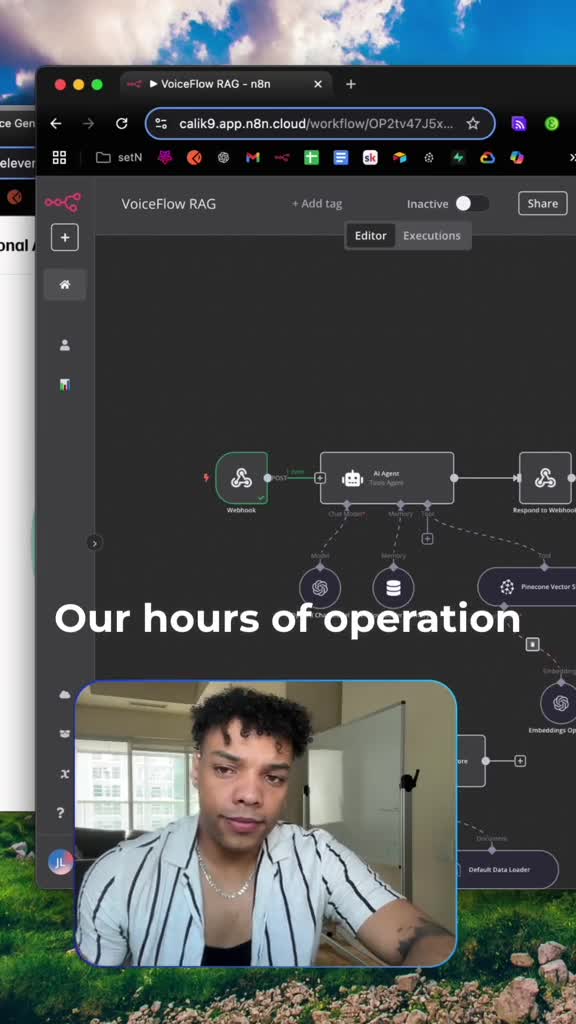
Task: Go to n8n home in sidebar
Action: coord(65,285)
